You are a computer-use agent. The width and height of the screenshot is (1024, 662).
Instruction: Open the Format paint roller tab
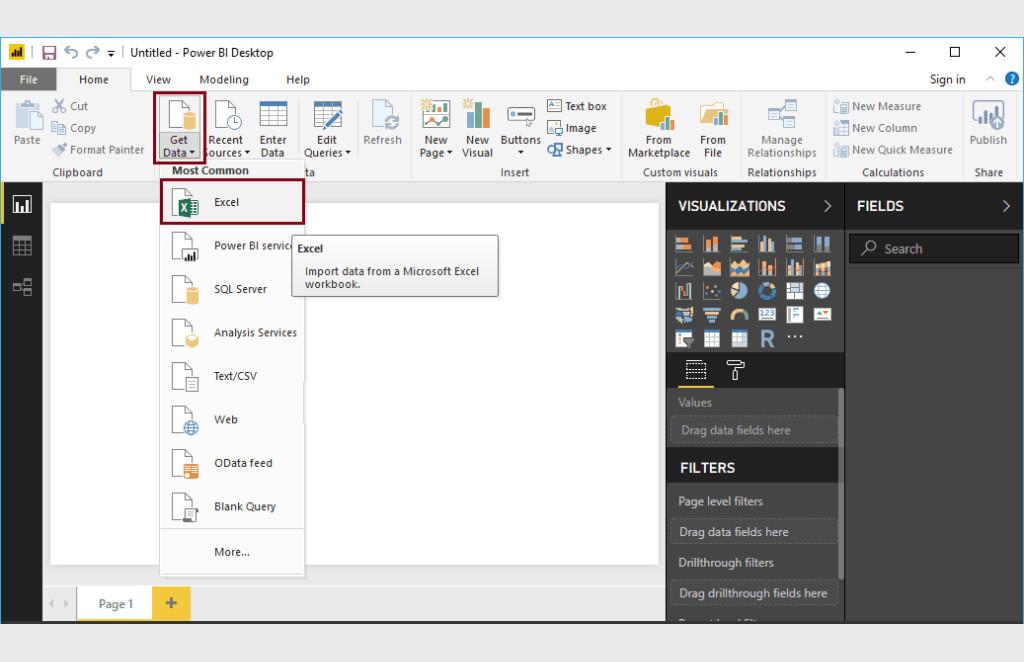(735, 371)
